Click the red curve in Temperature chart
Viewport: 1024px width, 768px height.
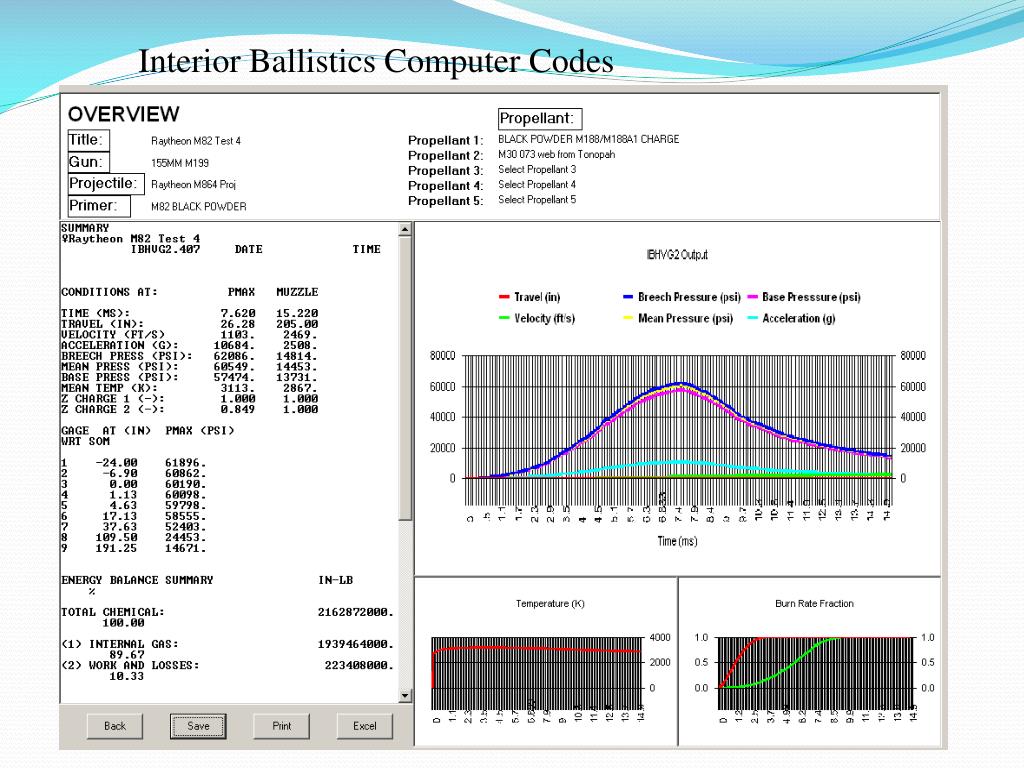coord(536,648)
